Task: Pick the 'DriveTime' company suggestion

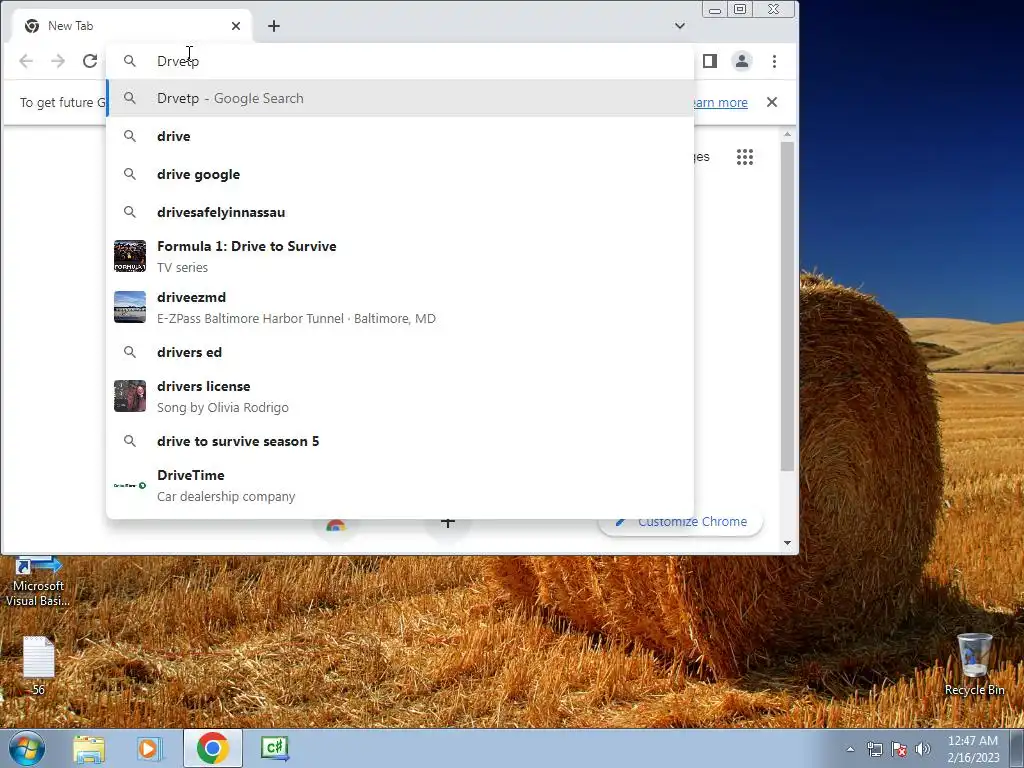Action: coord(400,485)
